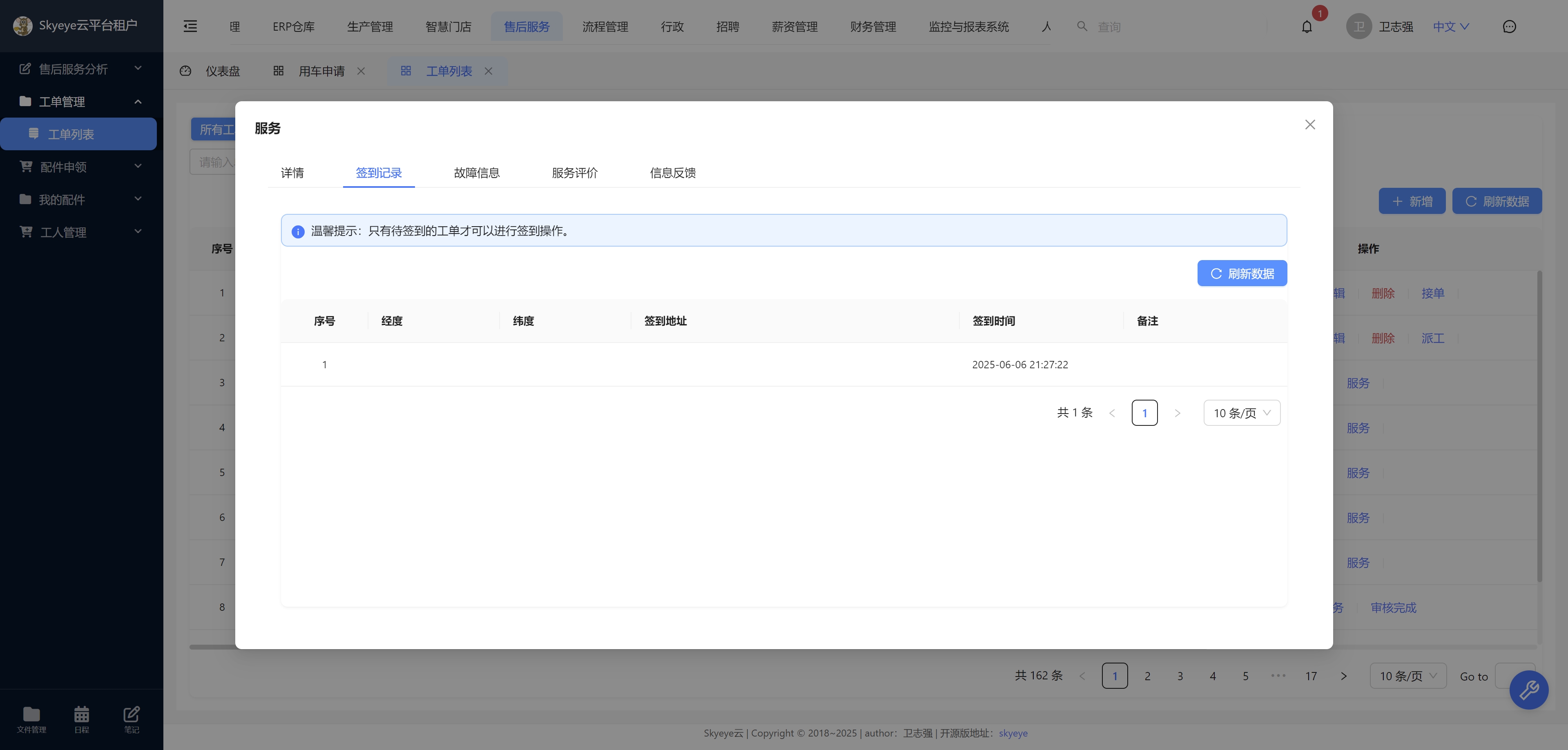Click 派工 link in row 2
This screenshot has height=750, width=1568.
point(1432,338)
